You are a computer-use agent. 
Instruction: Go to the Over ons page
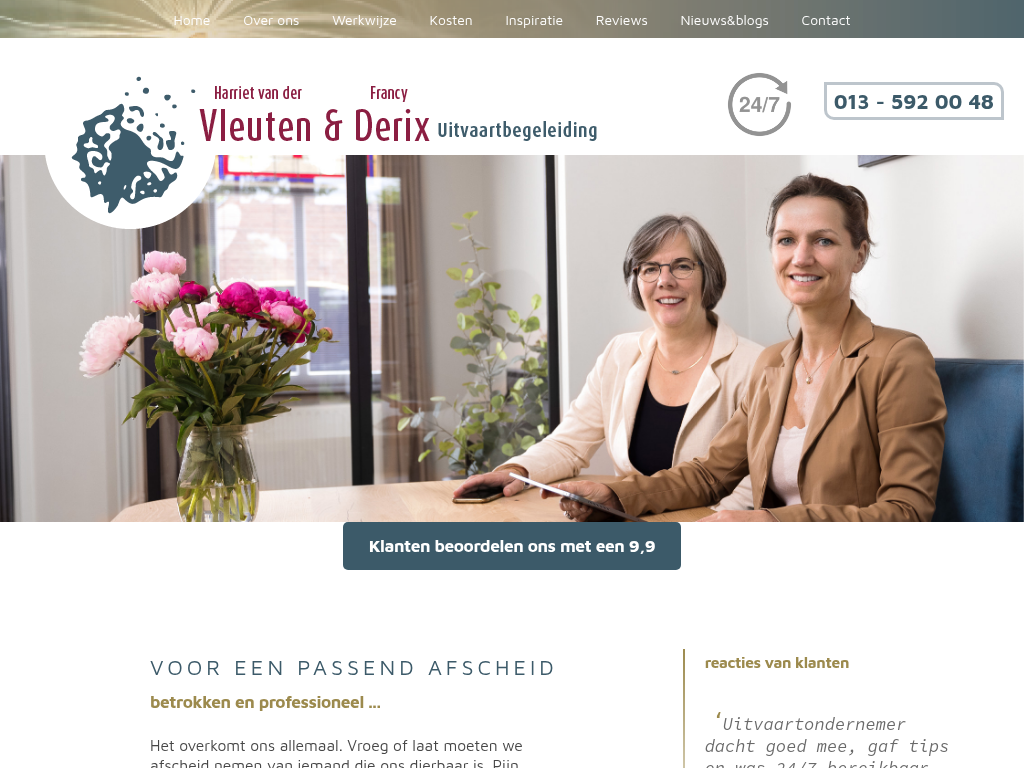271,20
